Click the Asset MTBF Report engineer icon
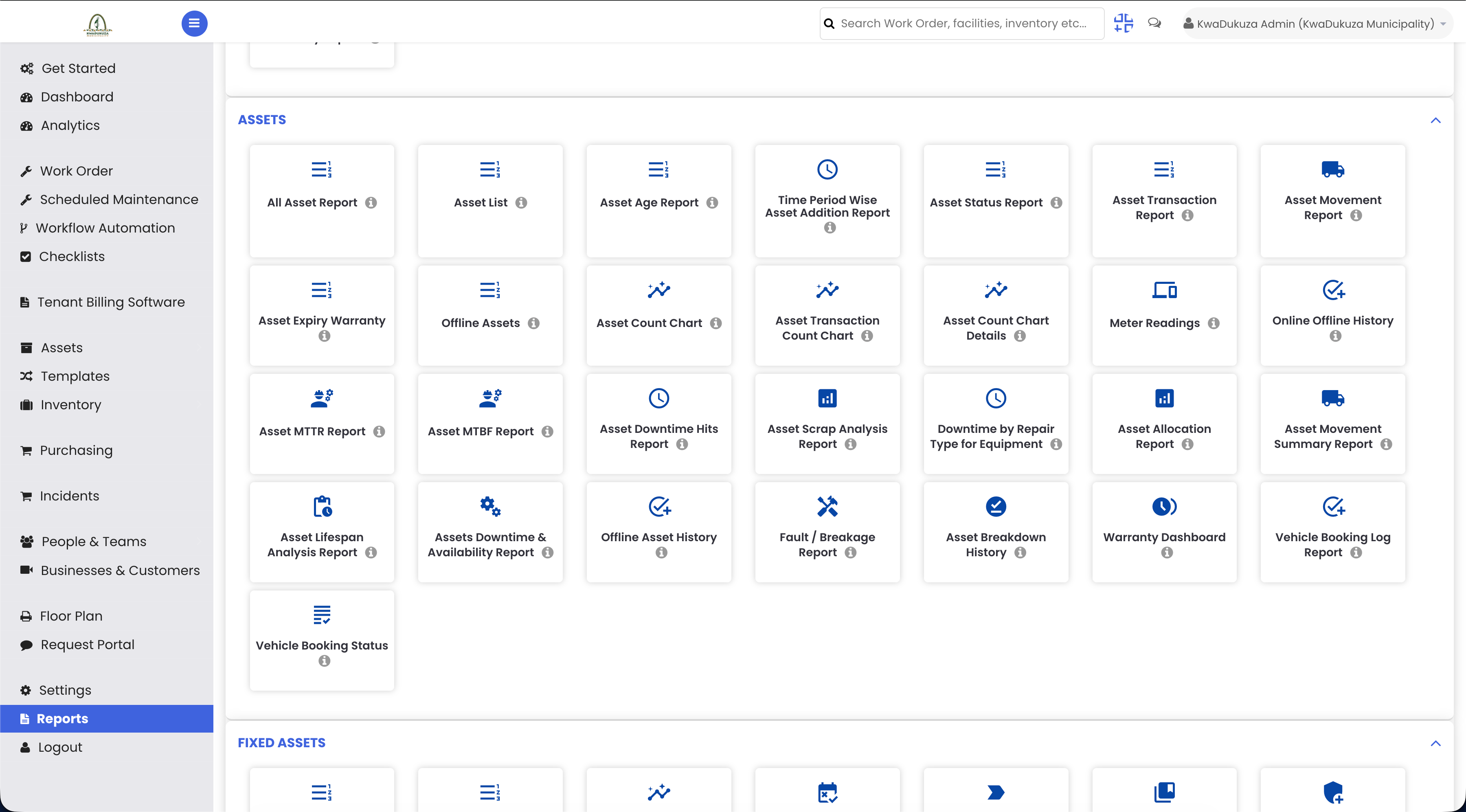Screen dimensions: 1466x812 tap(490, 398)
